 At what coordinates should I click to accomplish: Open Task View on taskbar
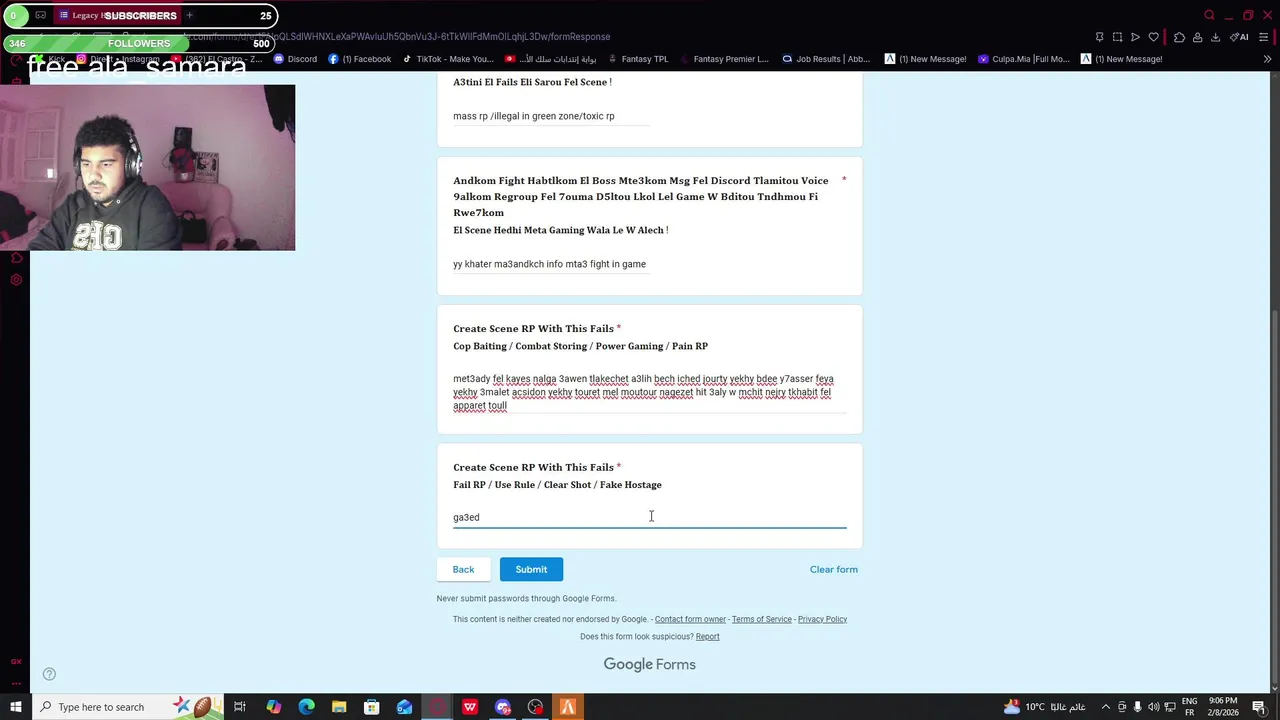(x=240, y=707)
